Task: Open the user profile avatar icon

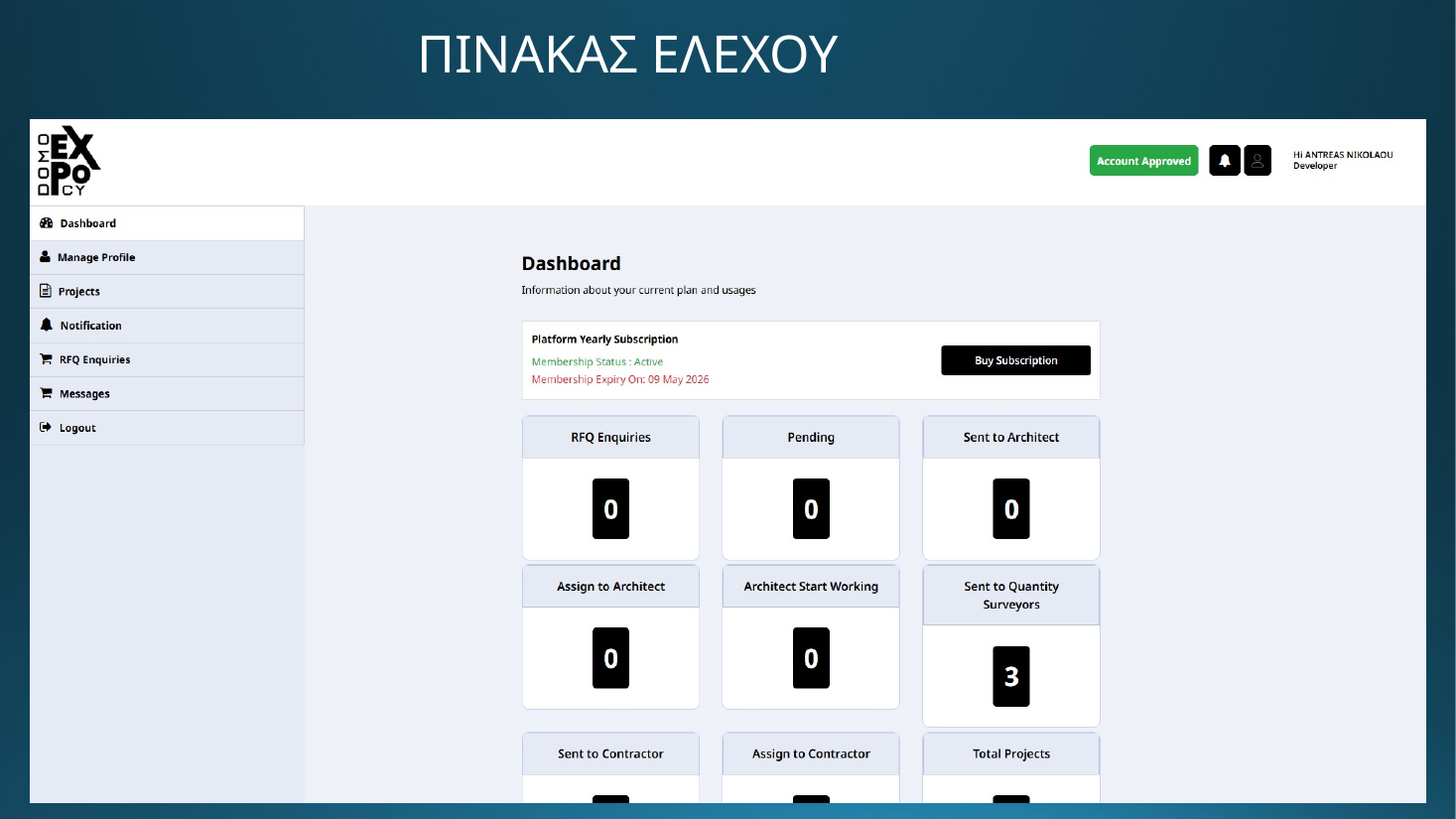Action: [1257, 161]
